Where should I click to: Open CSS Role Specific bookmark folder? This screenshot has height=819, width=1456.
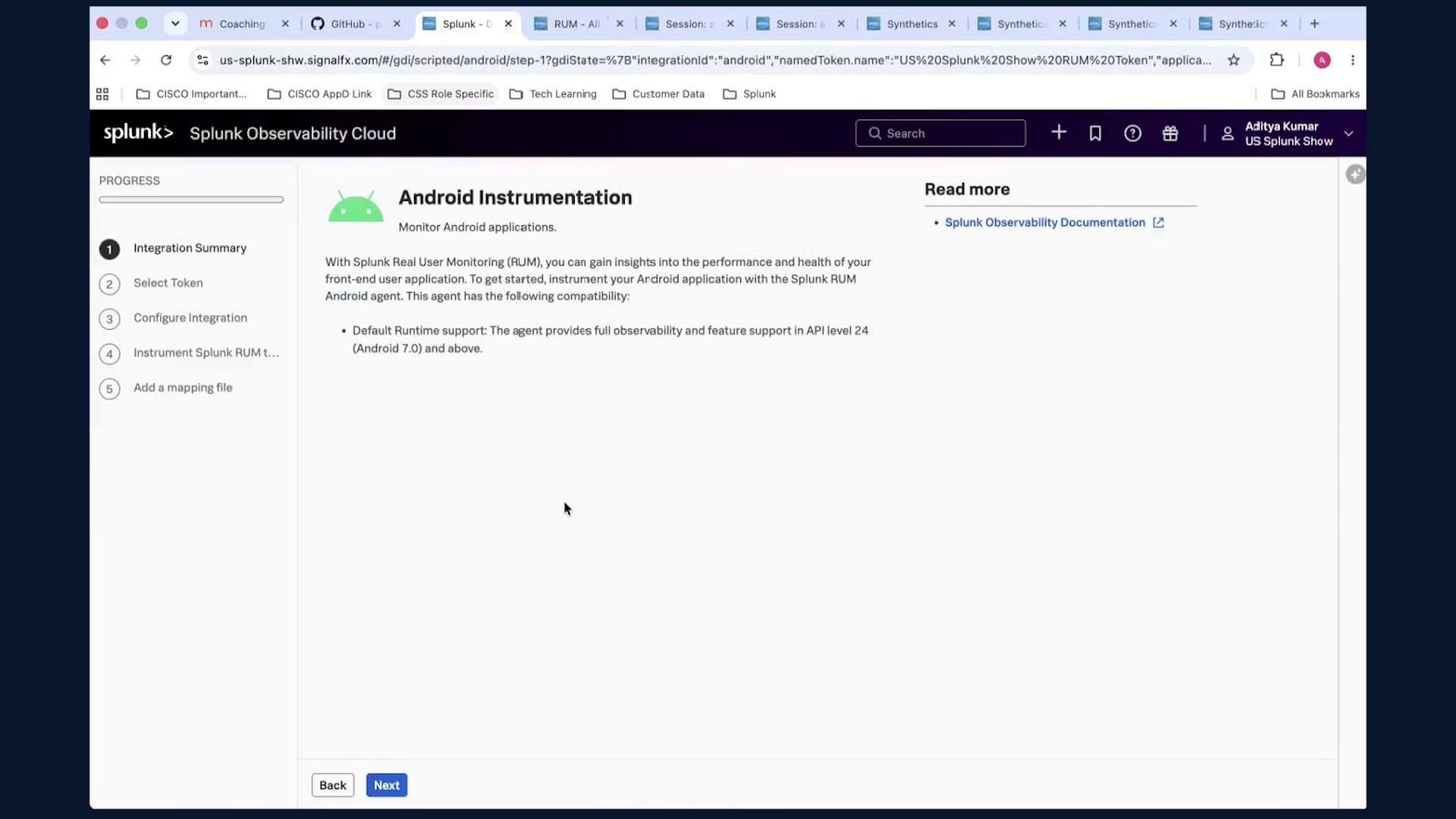pyautogui.click(x=441, y=94)
